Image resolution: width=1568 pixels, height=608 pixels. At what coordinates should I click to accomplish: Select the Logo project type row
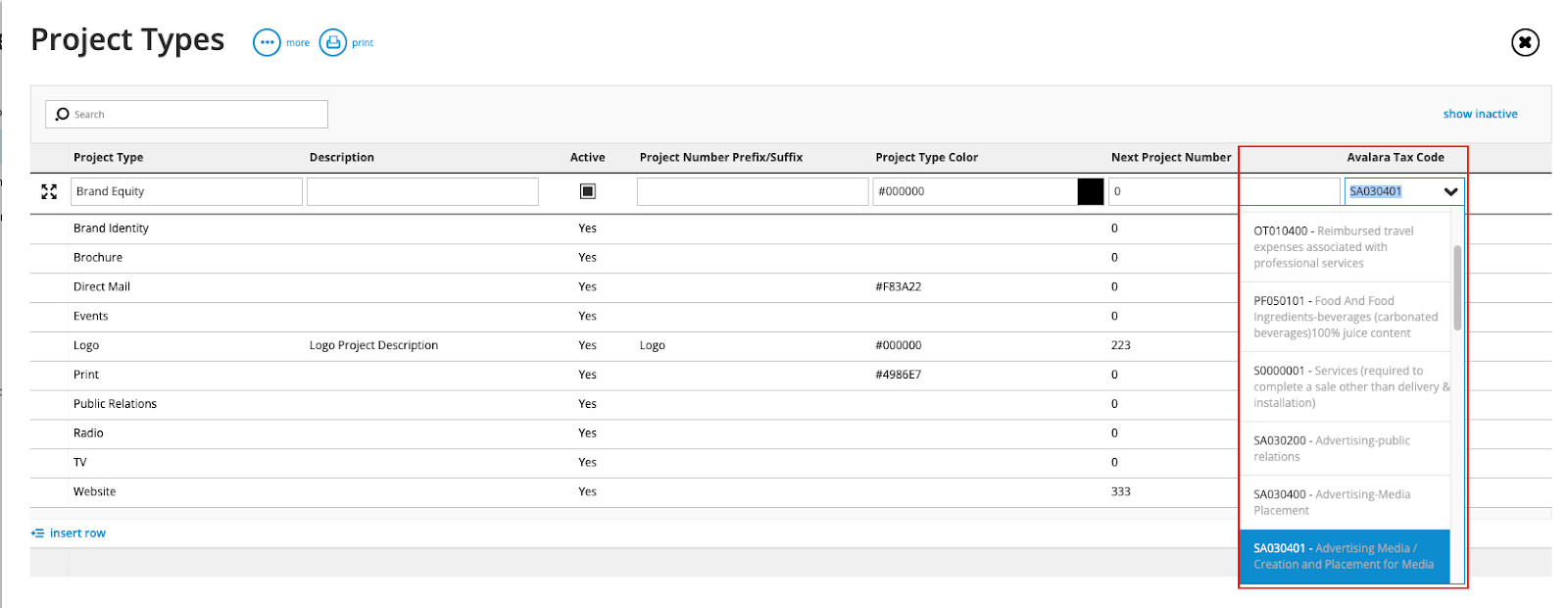pyautogui.click(x=86, y=345)
